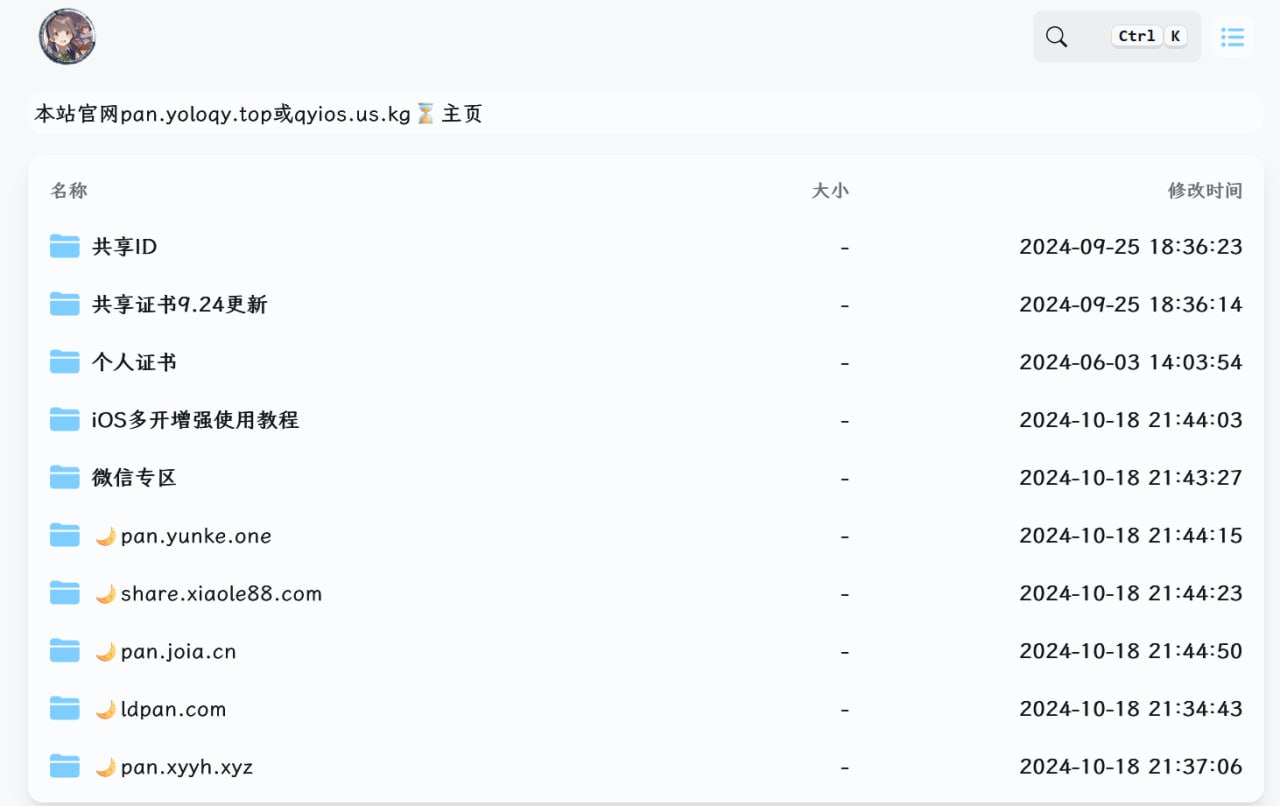Click timestamp 2024-09-25 18:36:14
This screenshot has width=1280, height=806.
(1131, 304)
